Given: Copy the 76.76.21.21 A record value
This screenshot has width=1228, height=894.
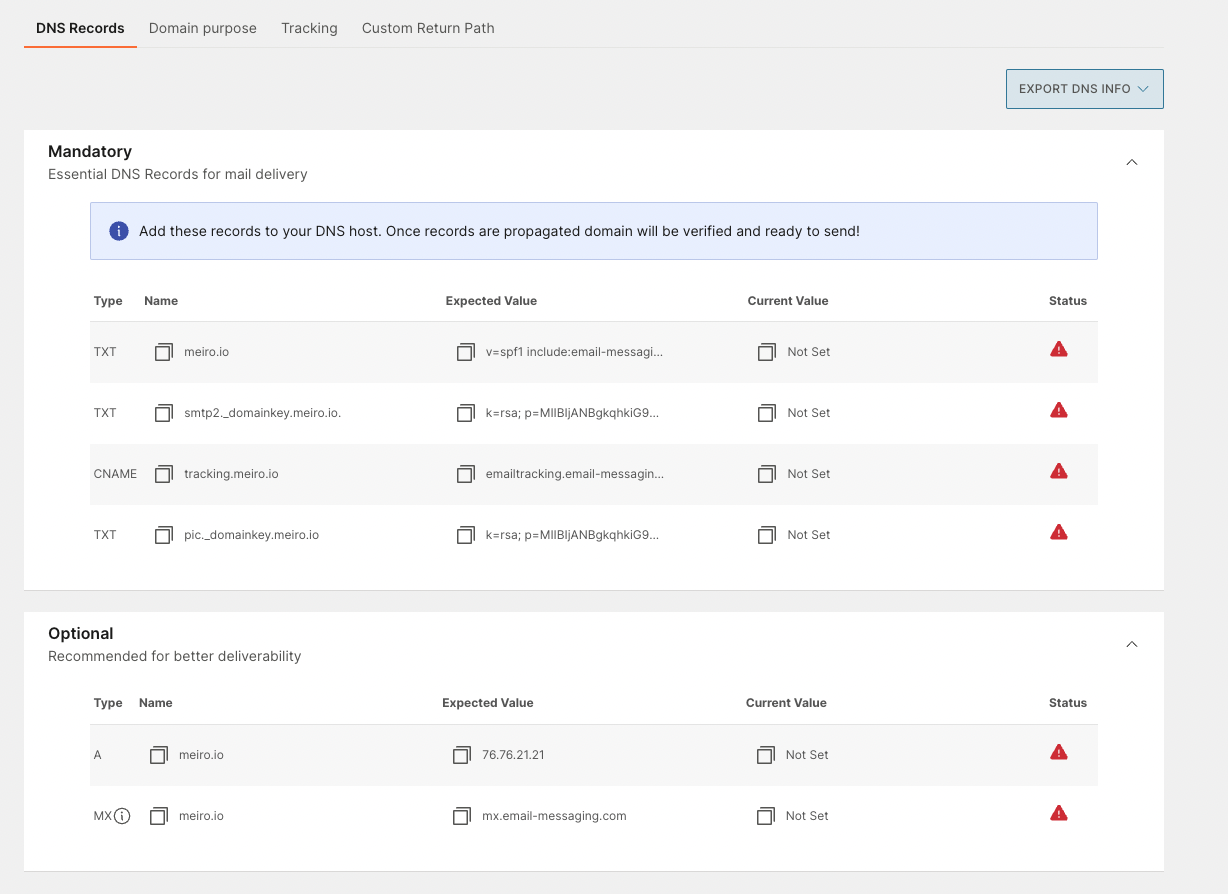Looking at the screenshot, I should pyautogui.click(x=461, y=755).
